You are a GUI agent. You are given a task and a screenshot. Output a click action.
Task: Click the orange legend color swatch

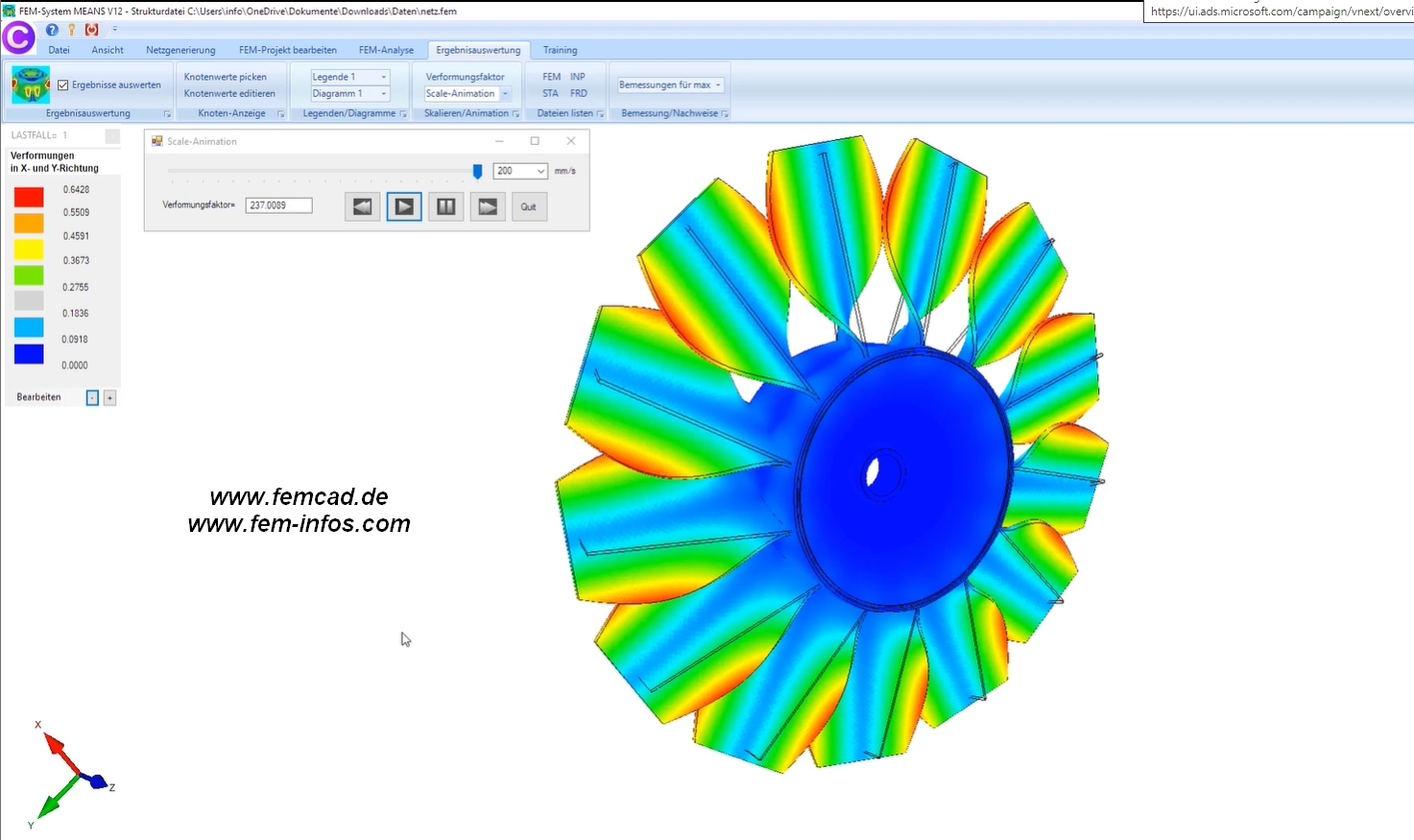(x=29, y=223)
